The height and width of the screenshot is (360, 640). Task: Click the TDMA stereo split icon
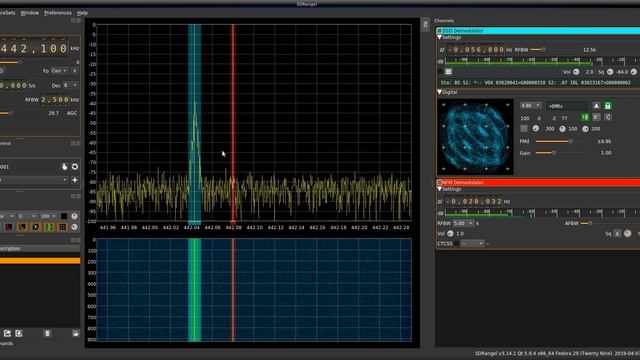pos(608,118)
